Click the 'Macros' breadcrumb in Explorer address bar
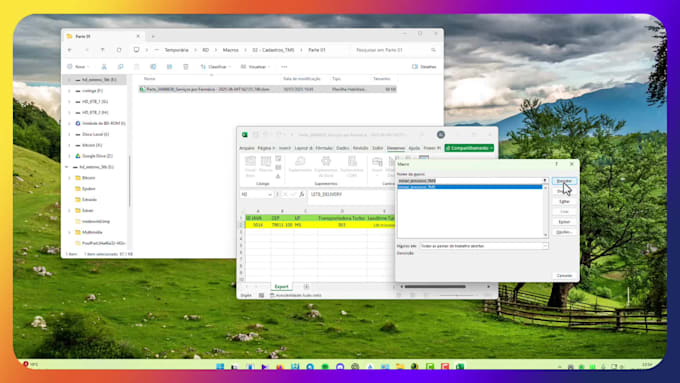680x383 pixels. click(x=230, y=50)
